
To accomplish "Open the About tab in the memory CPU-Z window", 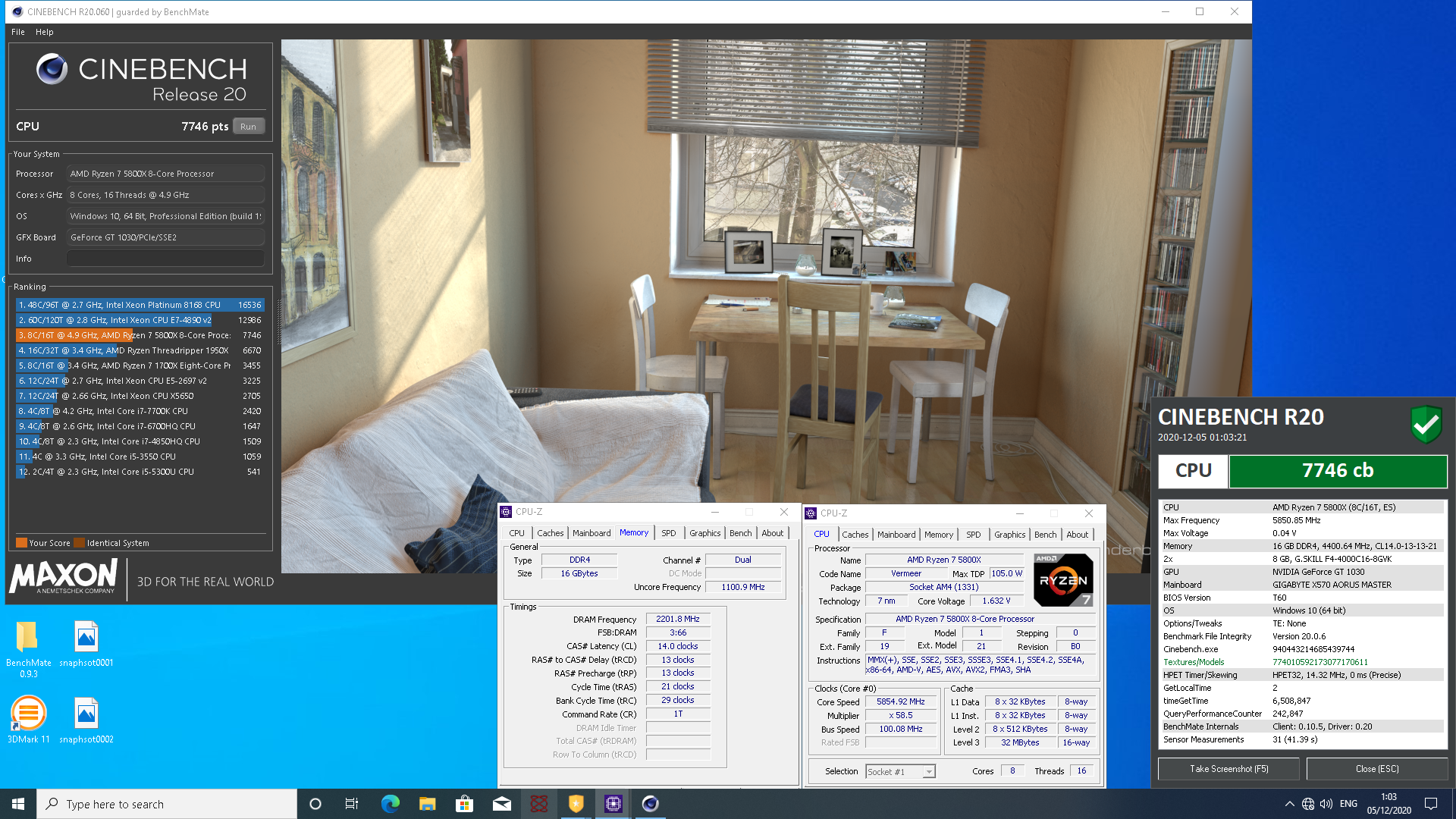I will point(773,533).
